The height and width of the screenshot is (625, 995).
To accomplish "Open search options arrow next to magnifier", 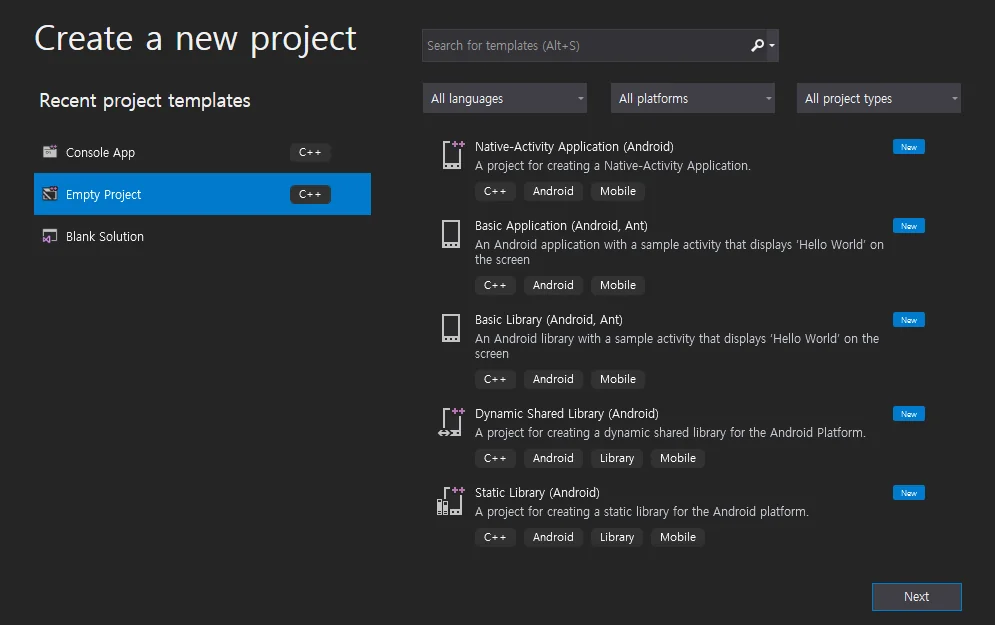I will [x=772, y=46].
